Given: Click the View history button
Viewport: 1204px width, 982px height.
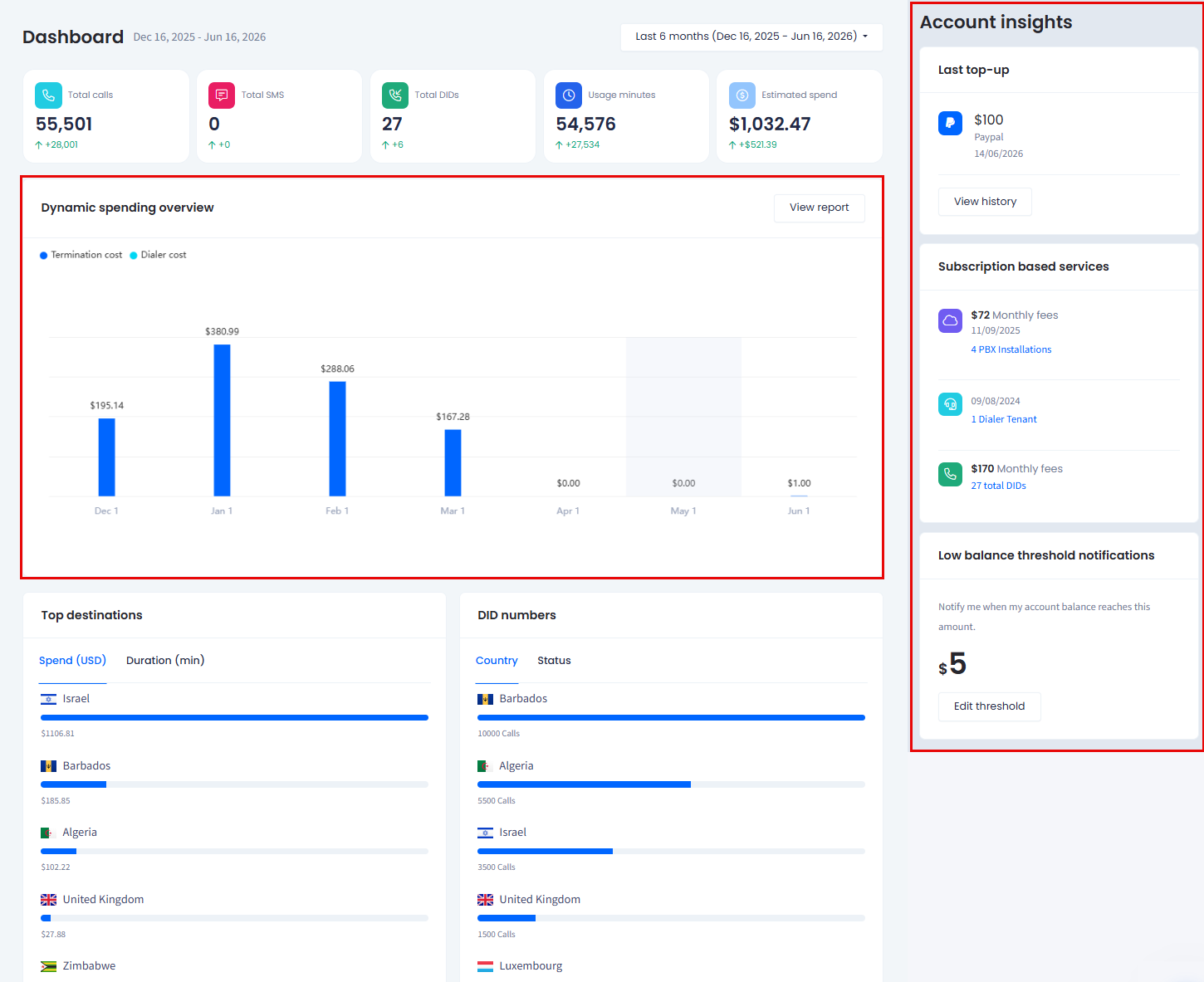Looking at the screenshot, I should click(985, 202).
